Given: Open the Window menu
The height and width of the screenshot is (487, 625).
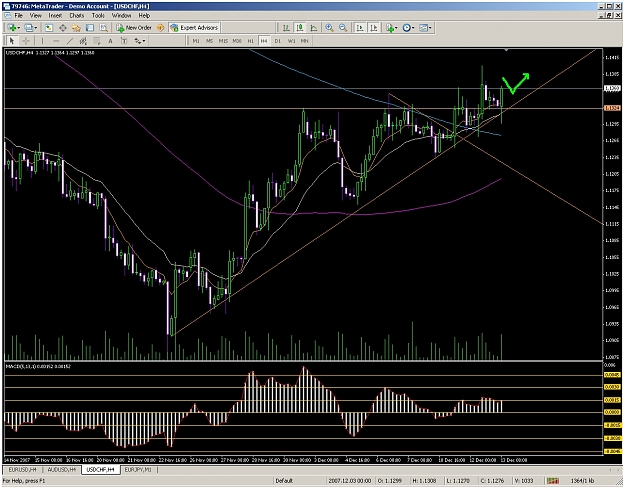Looking at the screenshot, I should (121, 16).
